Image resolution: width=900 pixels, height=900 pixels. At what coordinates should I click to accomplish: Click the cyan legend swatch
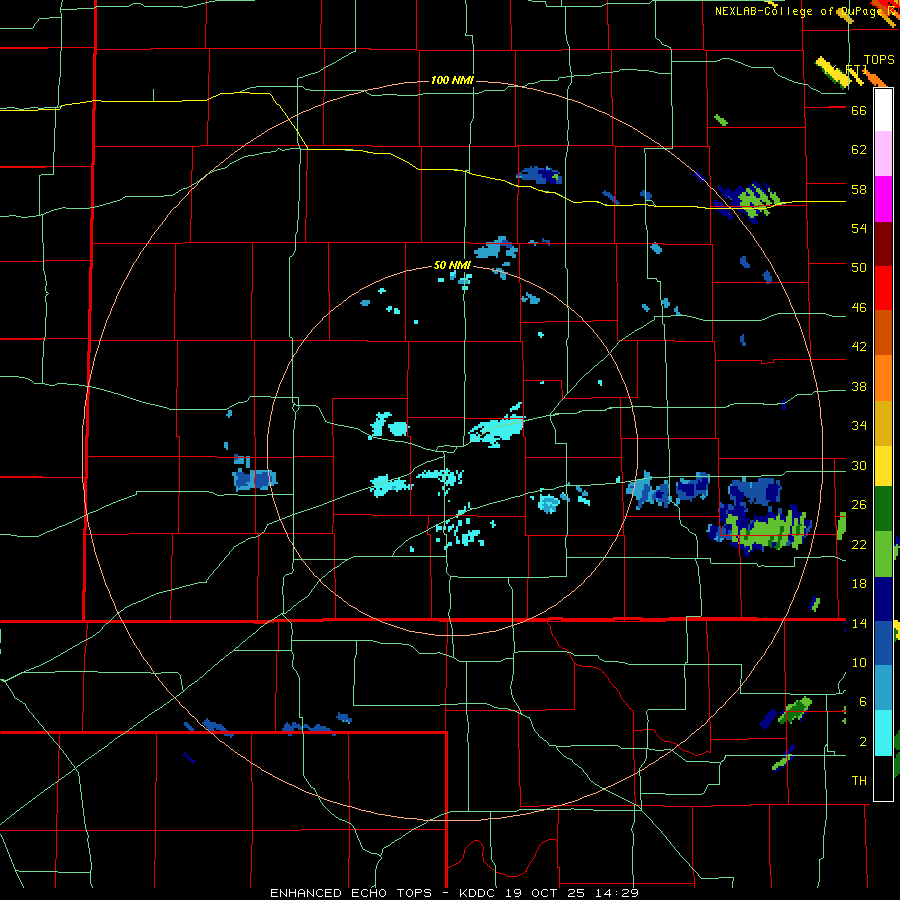[x=883, y=733]
